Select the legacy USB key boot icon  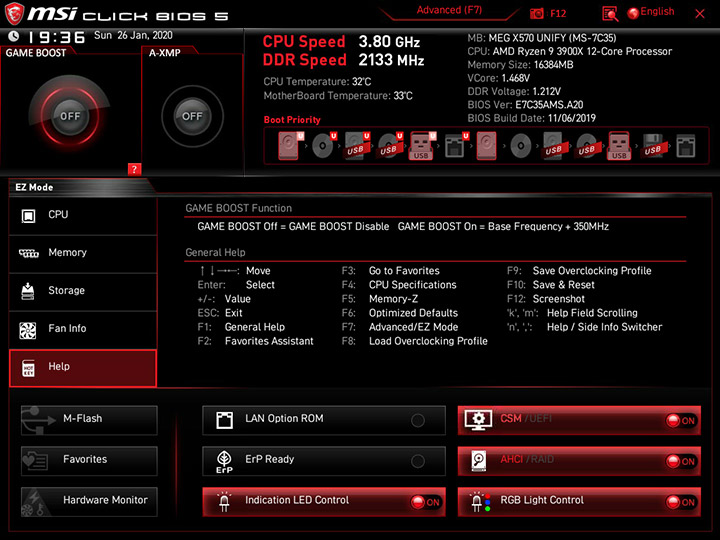619,146
